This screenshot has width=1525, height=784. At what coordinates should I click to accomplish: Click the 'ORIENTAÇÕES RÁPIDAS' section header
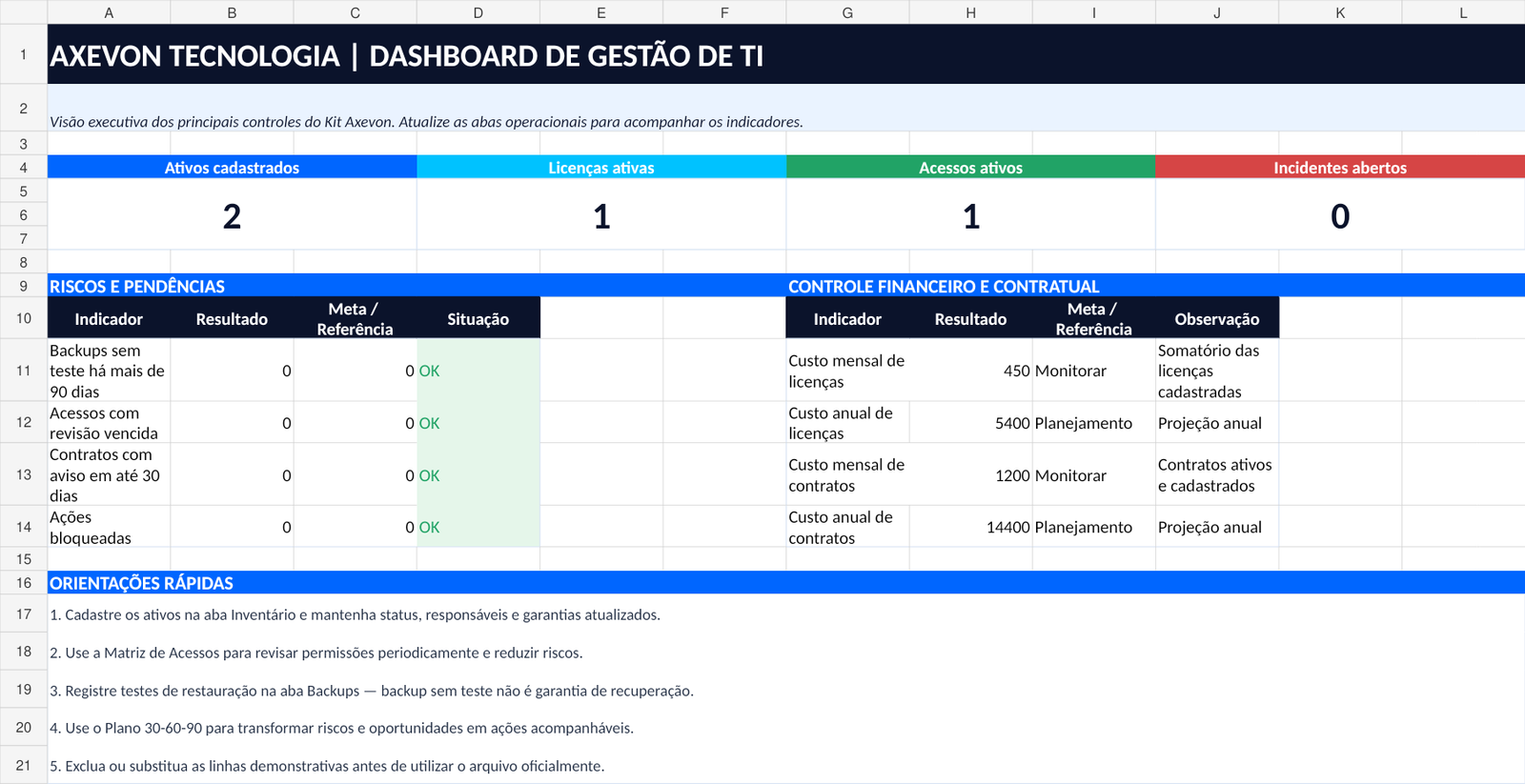coord(786,582)
